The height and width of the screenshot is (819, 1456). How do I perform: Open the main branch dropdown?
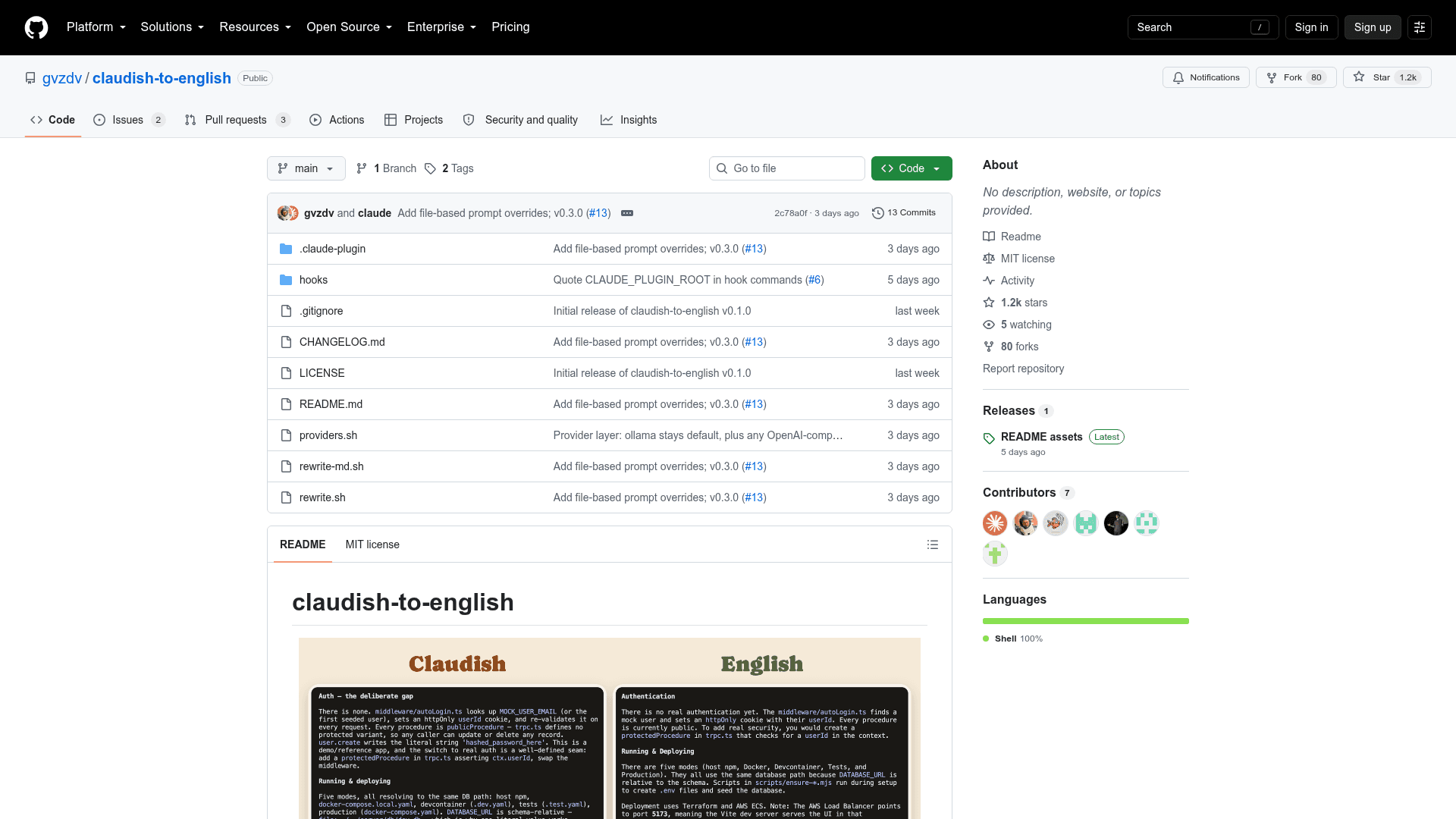(x=306, y=168)
